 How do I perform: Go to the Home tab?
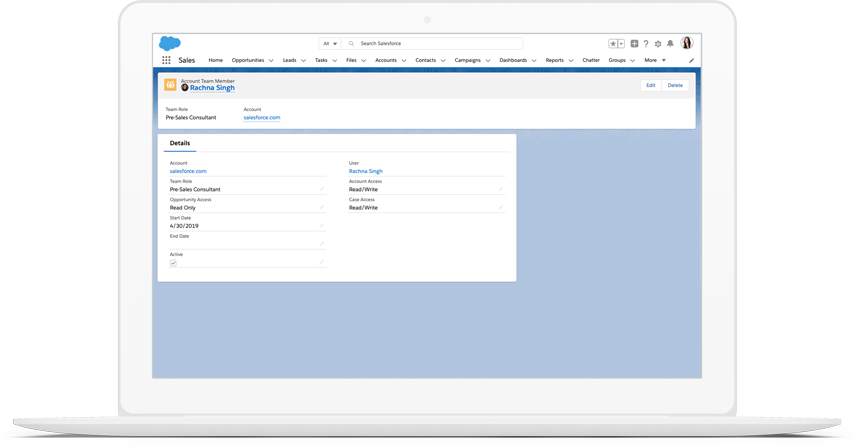(215, 60)
